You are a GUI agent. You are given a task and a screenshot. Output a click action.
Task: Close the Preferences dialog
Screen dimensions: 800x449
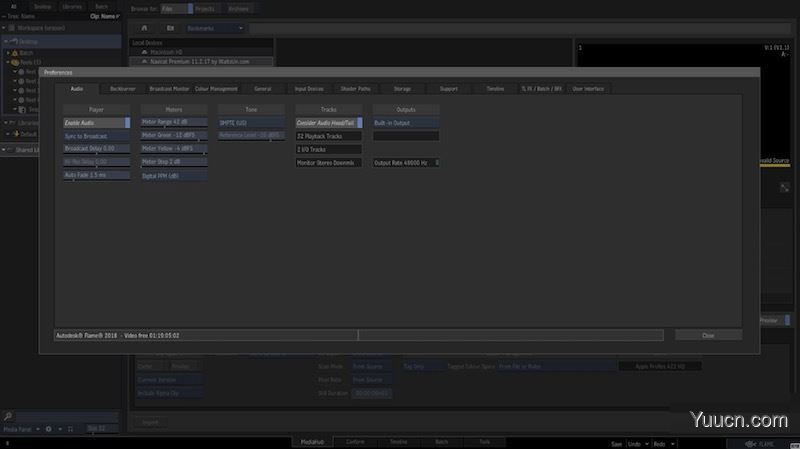click(708, 335)
